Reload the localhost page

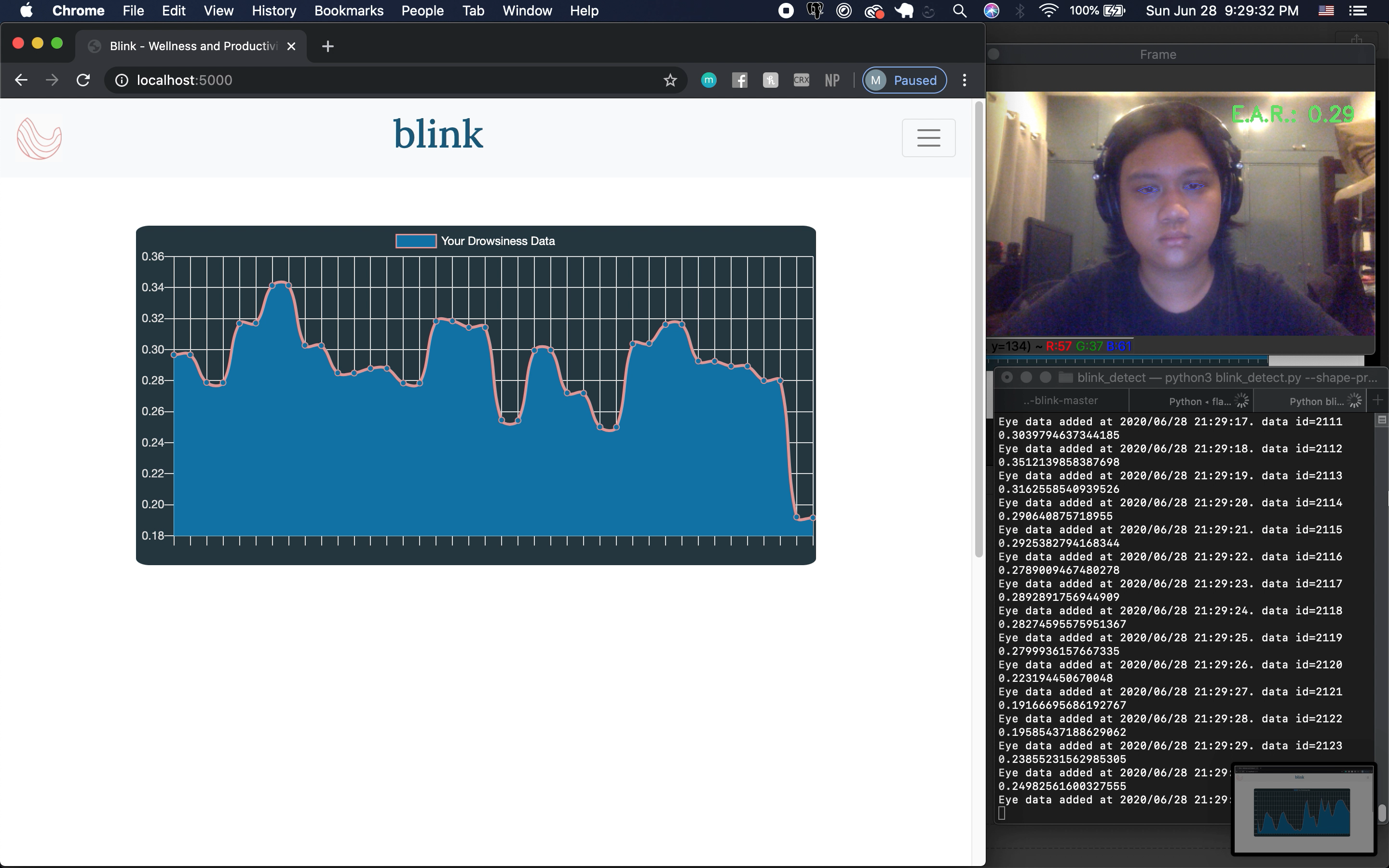[x=83, y=81]
